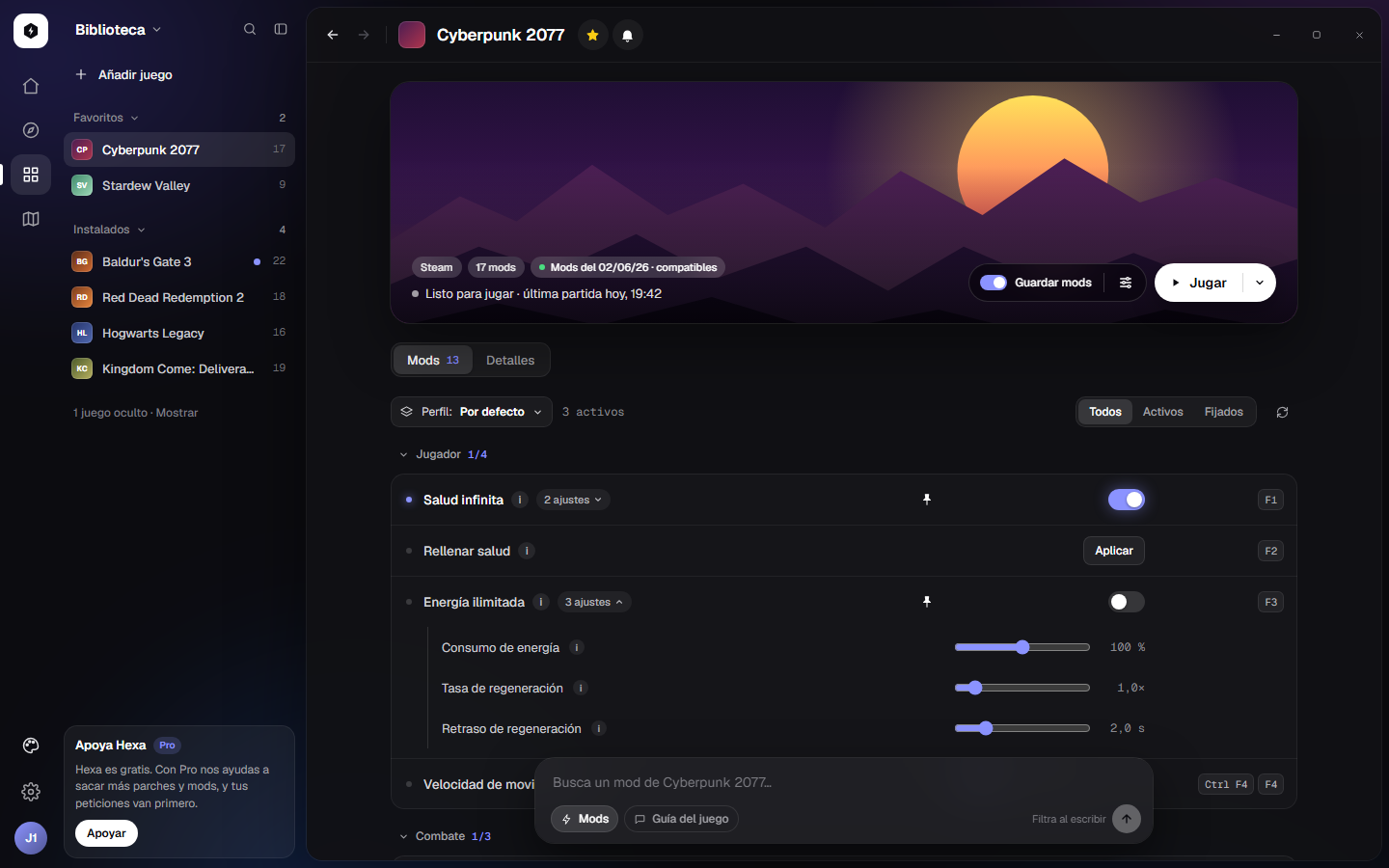
Task: Click the pin icon for Energía ilimitada
Action: (927, 602)
